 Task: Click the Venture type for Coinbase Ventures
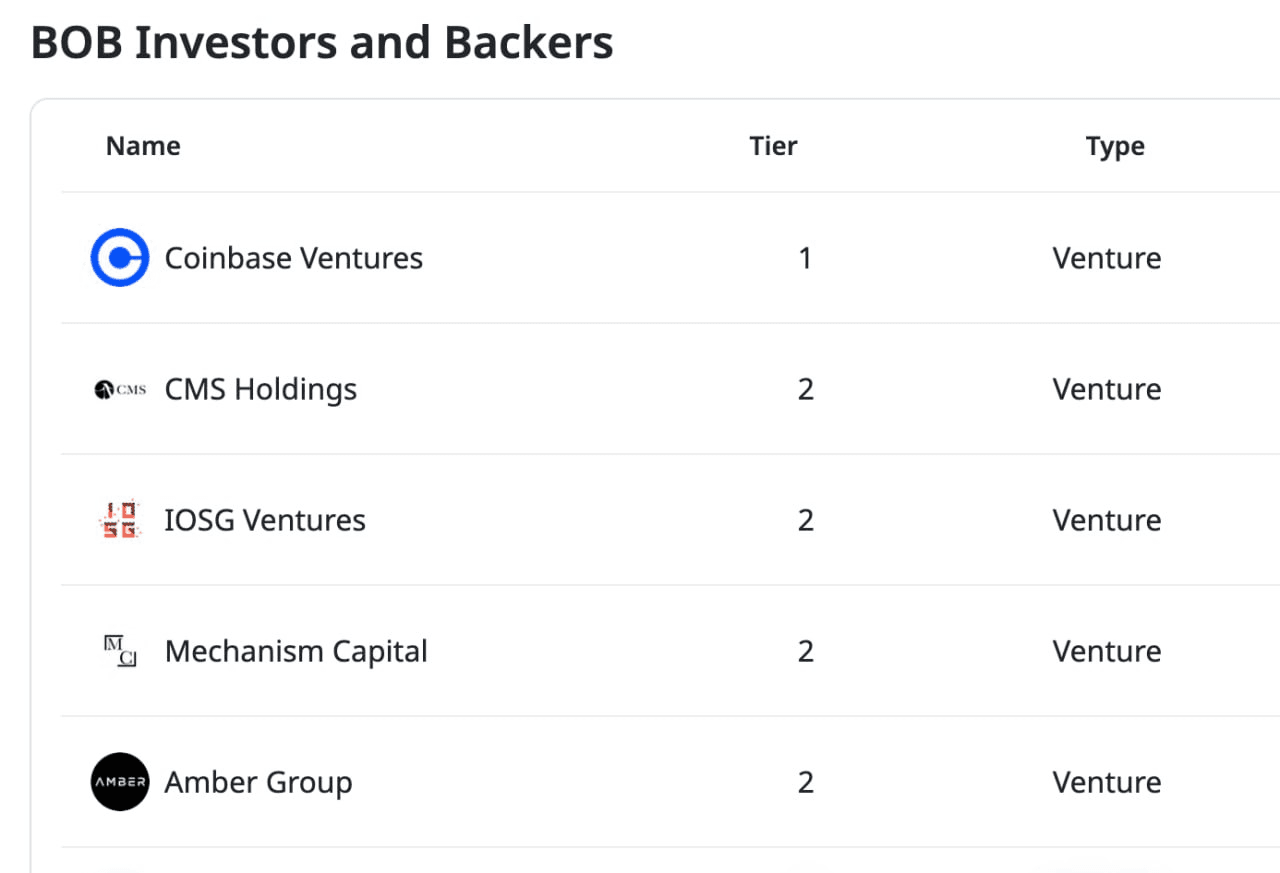[x=1106, y=258]
